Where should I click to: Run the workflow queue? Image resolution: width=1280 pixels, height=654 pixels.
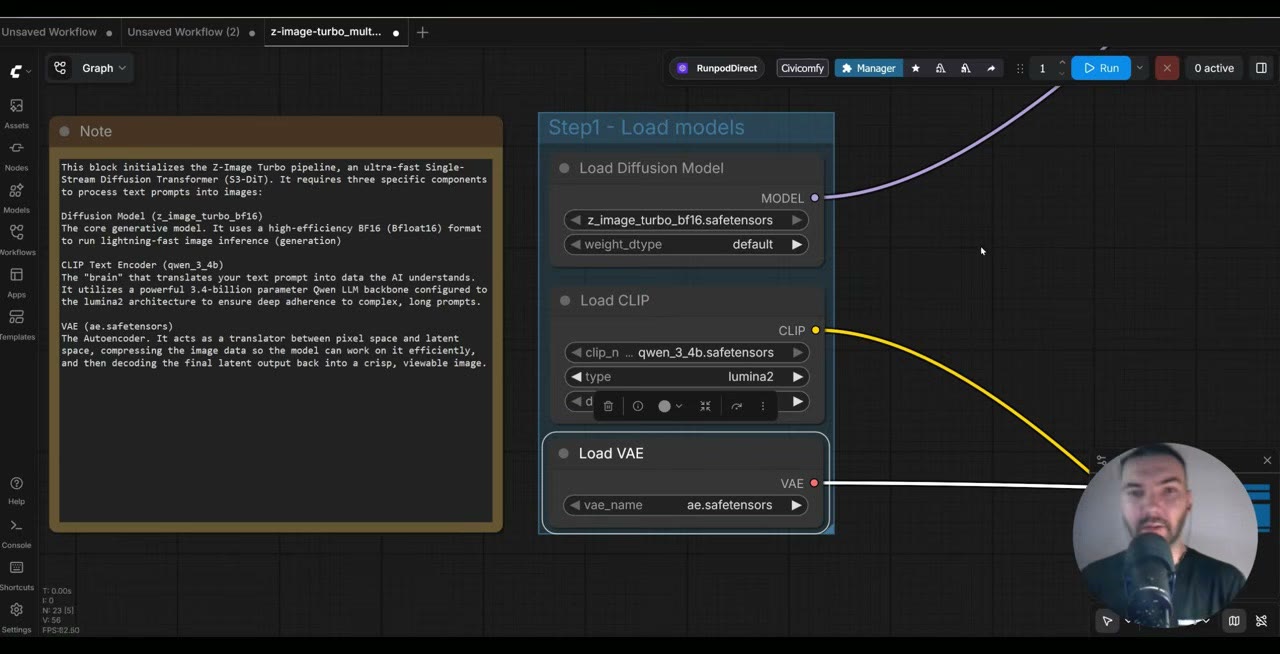coord(1100,68)
